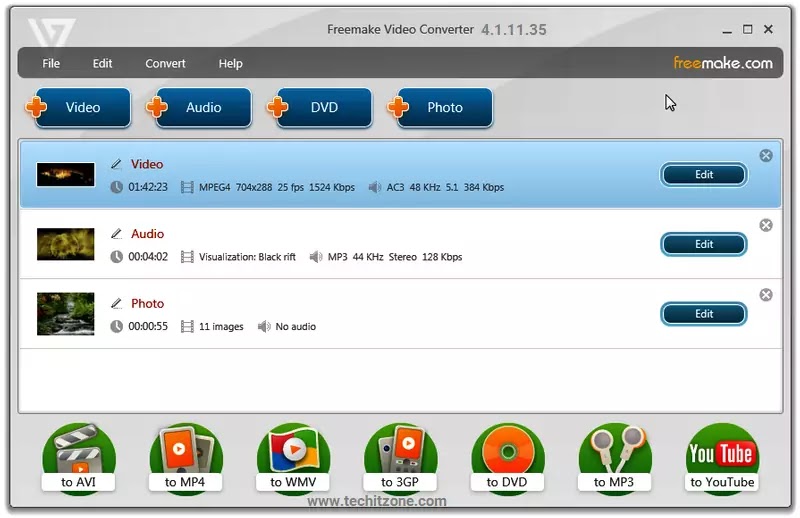The image size is (800, 518).
Task: Edit the Photo item with Edit button
Action: [704, 314]
